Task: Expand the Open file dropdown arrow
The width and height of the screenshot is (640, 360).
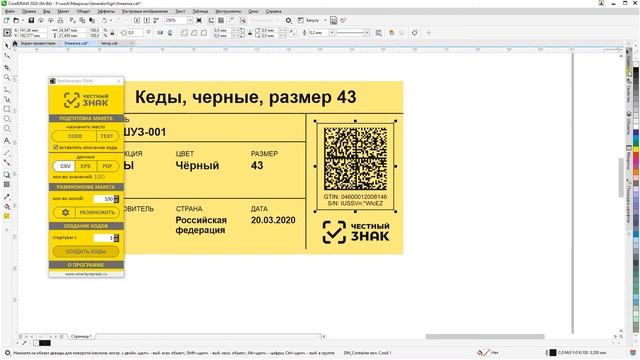Action: point(22,20)
